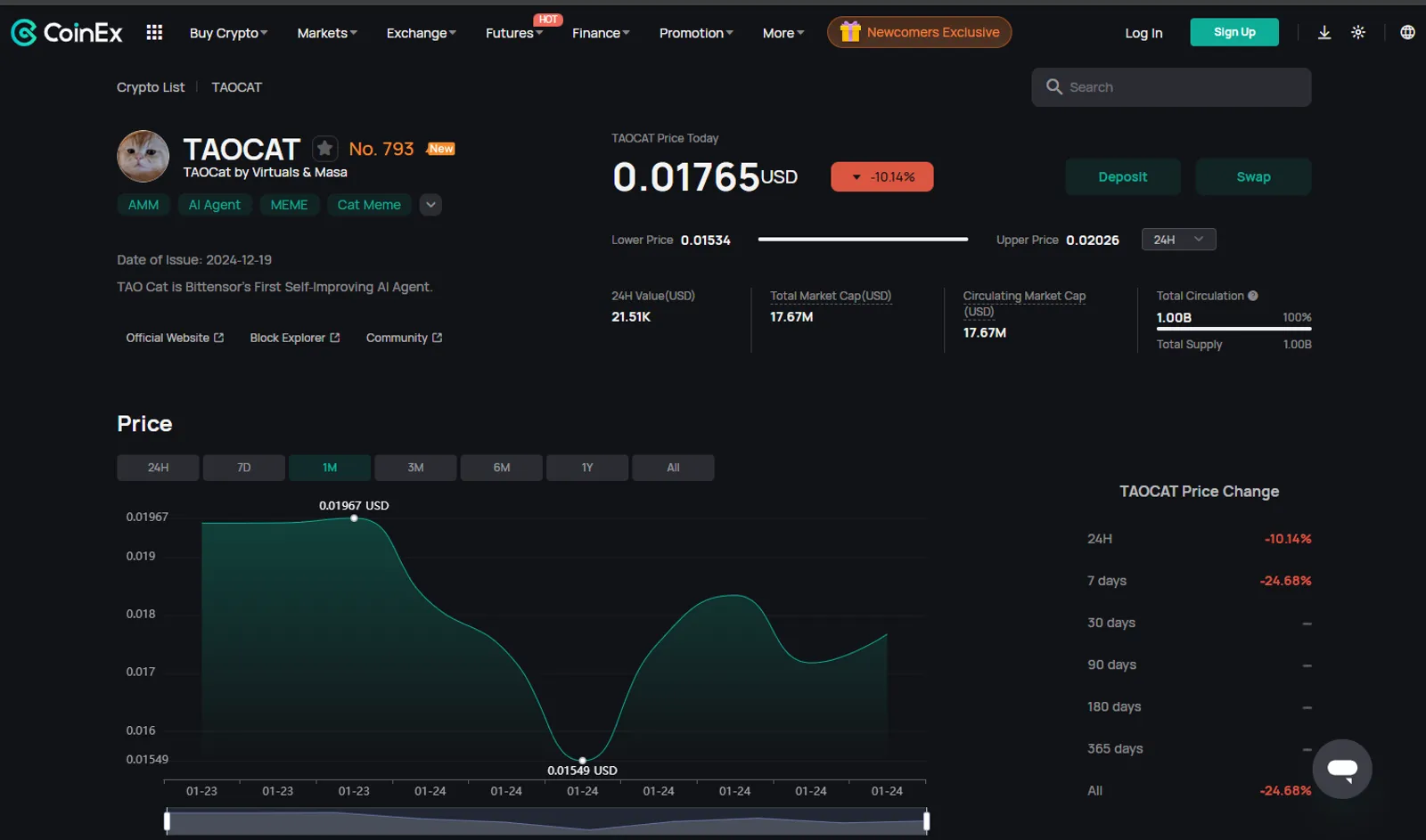Select the 24H chart tab
The width and height of the screenshot is (1426, 840).
158,468
